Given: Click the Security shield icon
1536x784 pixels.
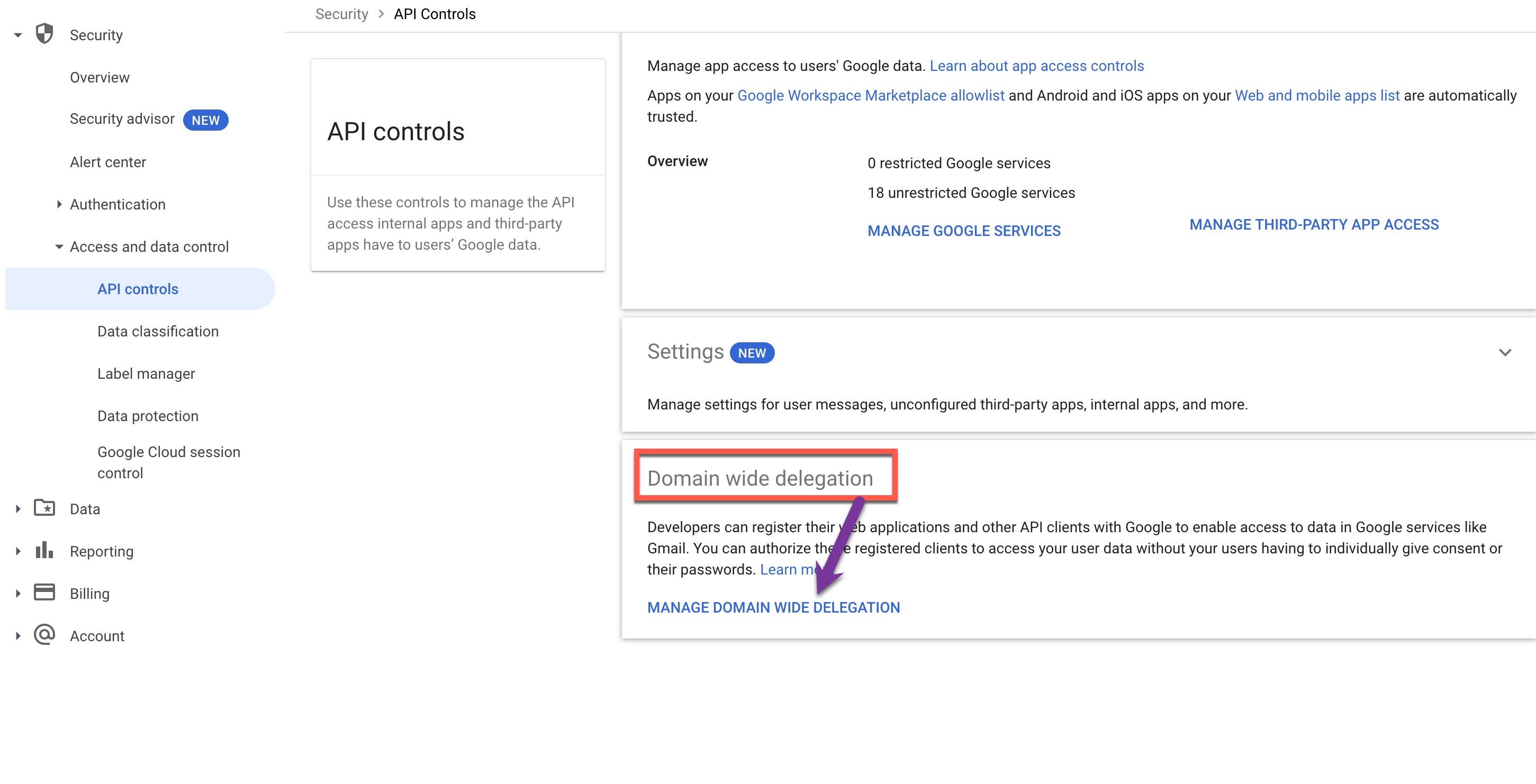Looking at the screenshot, I should point(44,34).
